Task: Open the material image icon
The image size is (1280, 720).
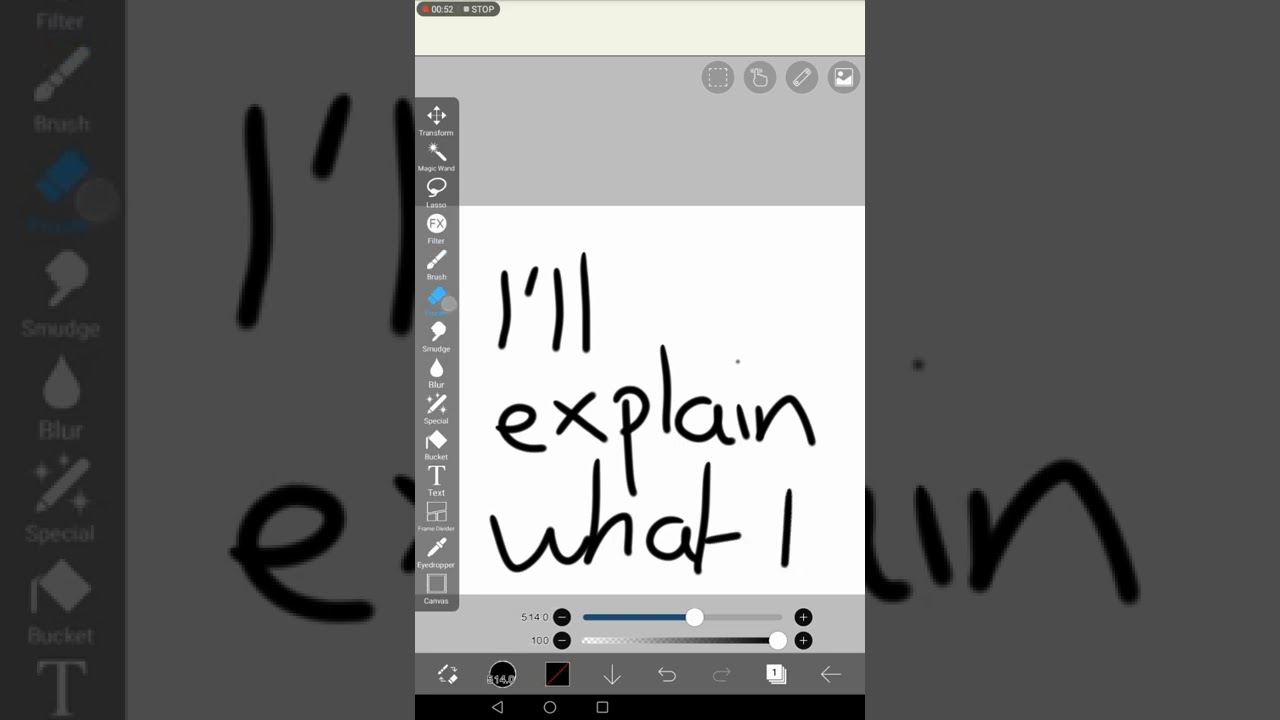Action: coord(843,77)
